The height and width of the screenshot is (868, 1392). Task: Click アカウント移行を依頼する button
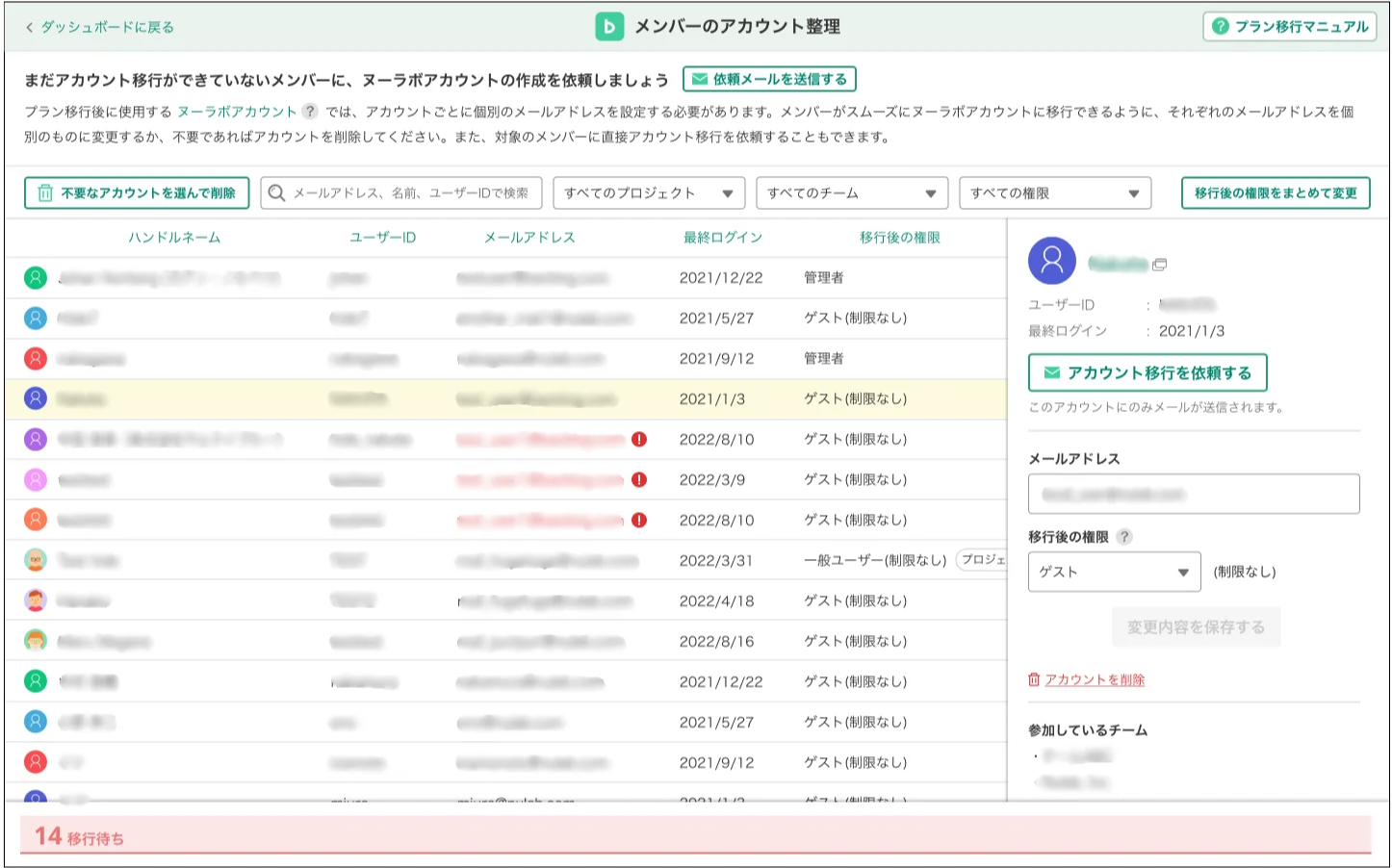[x=1147, y=373]
